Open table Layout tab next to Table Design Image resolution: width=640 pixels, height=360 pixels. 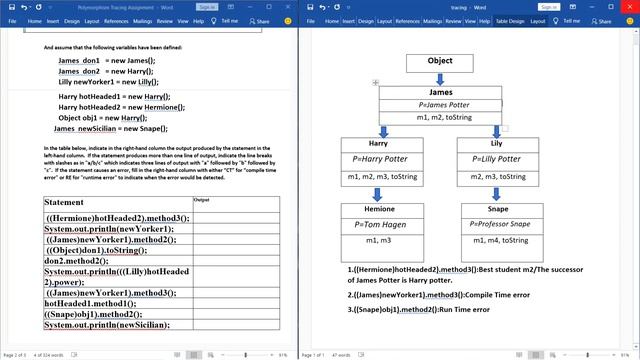pyautogui.click(x=538, y=21)
